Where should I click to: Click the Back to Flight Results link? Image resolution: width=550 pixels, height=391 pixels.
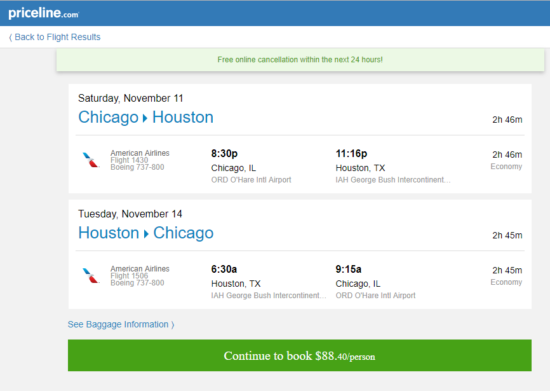point(55,37)
